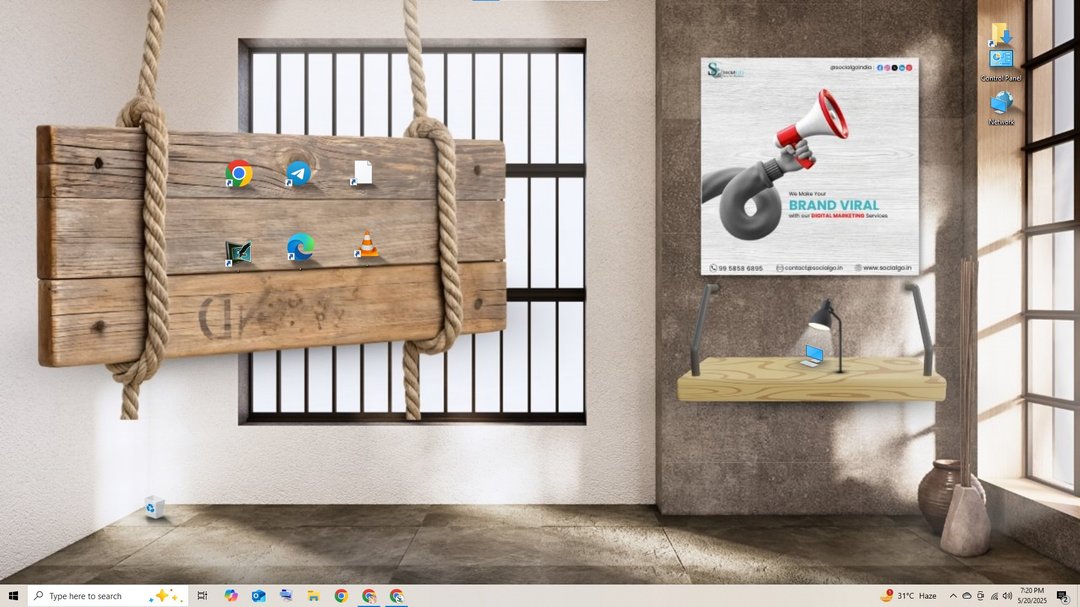
Task: Expand the hidden system tray icons chevron
Action: [952, 596]
